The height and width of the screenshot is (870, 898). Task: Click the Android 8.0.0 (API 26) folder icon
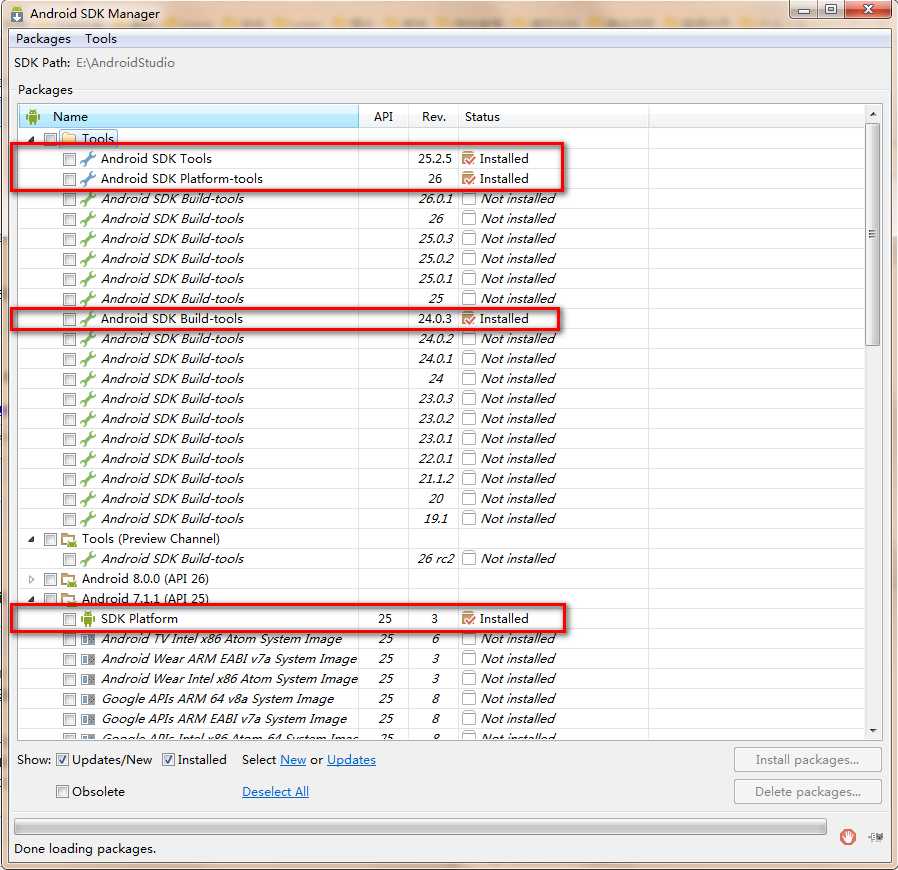pyautogui.click(x=69, y=579)
